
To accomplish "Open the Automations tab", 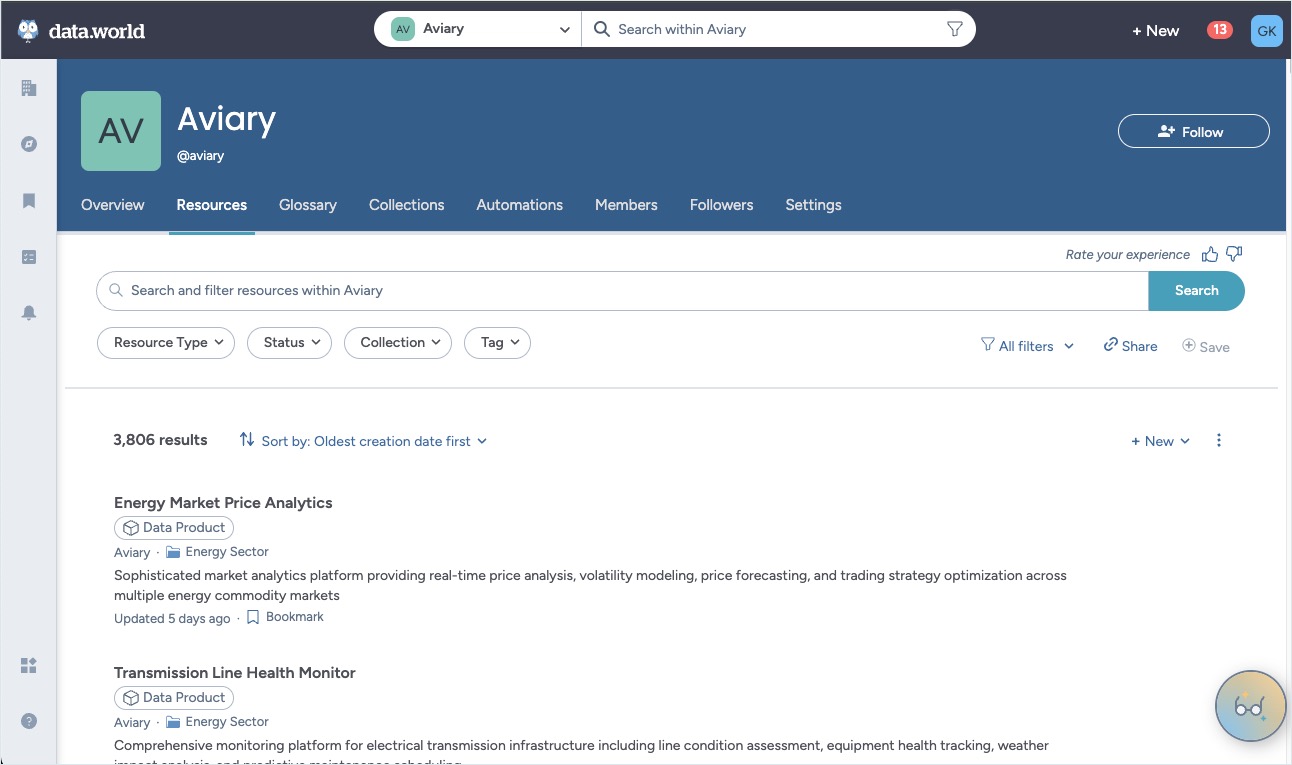I will pyautogui.click(x=520, y=205).
